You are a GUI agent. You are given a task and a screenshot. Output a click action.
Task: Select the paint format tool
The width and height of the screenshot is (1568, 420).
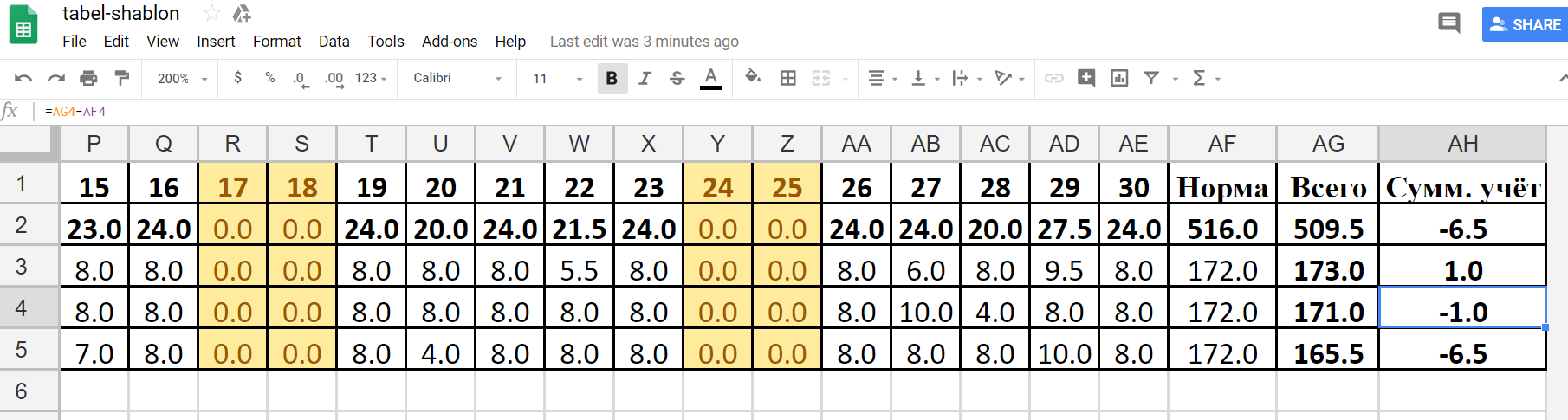(x=122, y=79)
